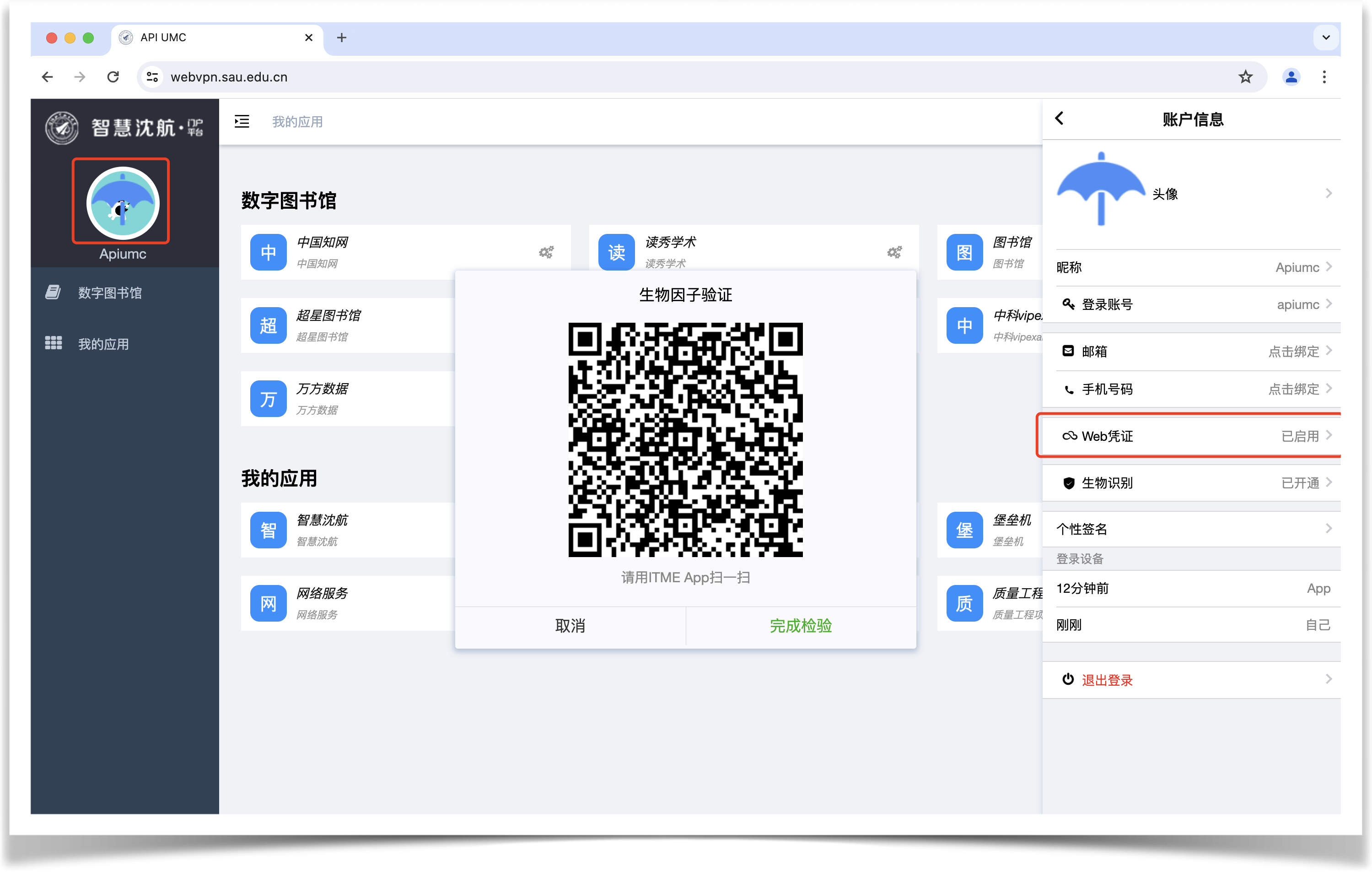Viewport: 1372px width, 872px height.
Task: Click the site information icon in address bar
Action: pyautogui.click(x=152, y=77)
